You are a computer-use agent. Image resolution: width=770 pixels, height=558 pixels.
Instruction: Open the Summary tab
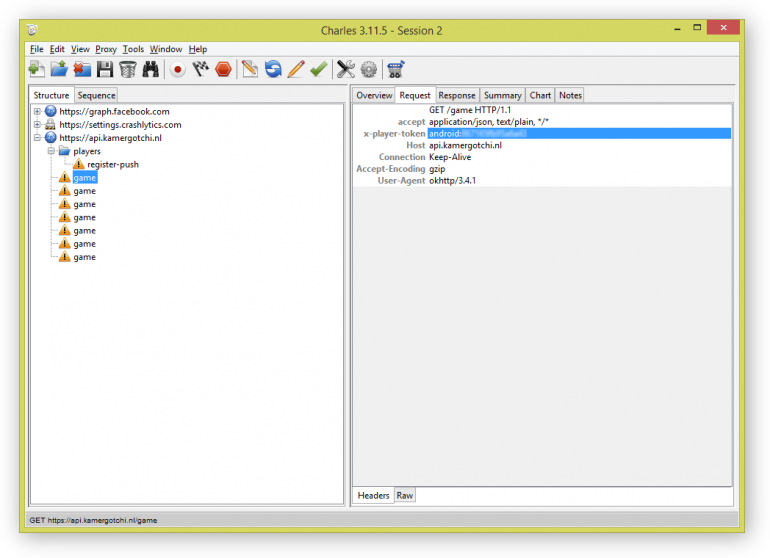point(502,95)
